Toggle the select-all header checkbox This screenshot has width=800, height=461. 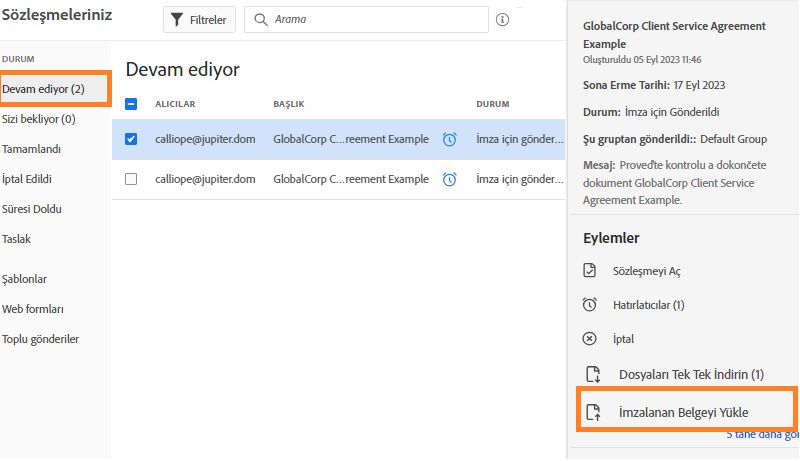131,104
